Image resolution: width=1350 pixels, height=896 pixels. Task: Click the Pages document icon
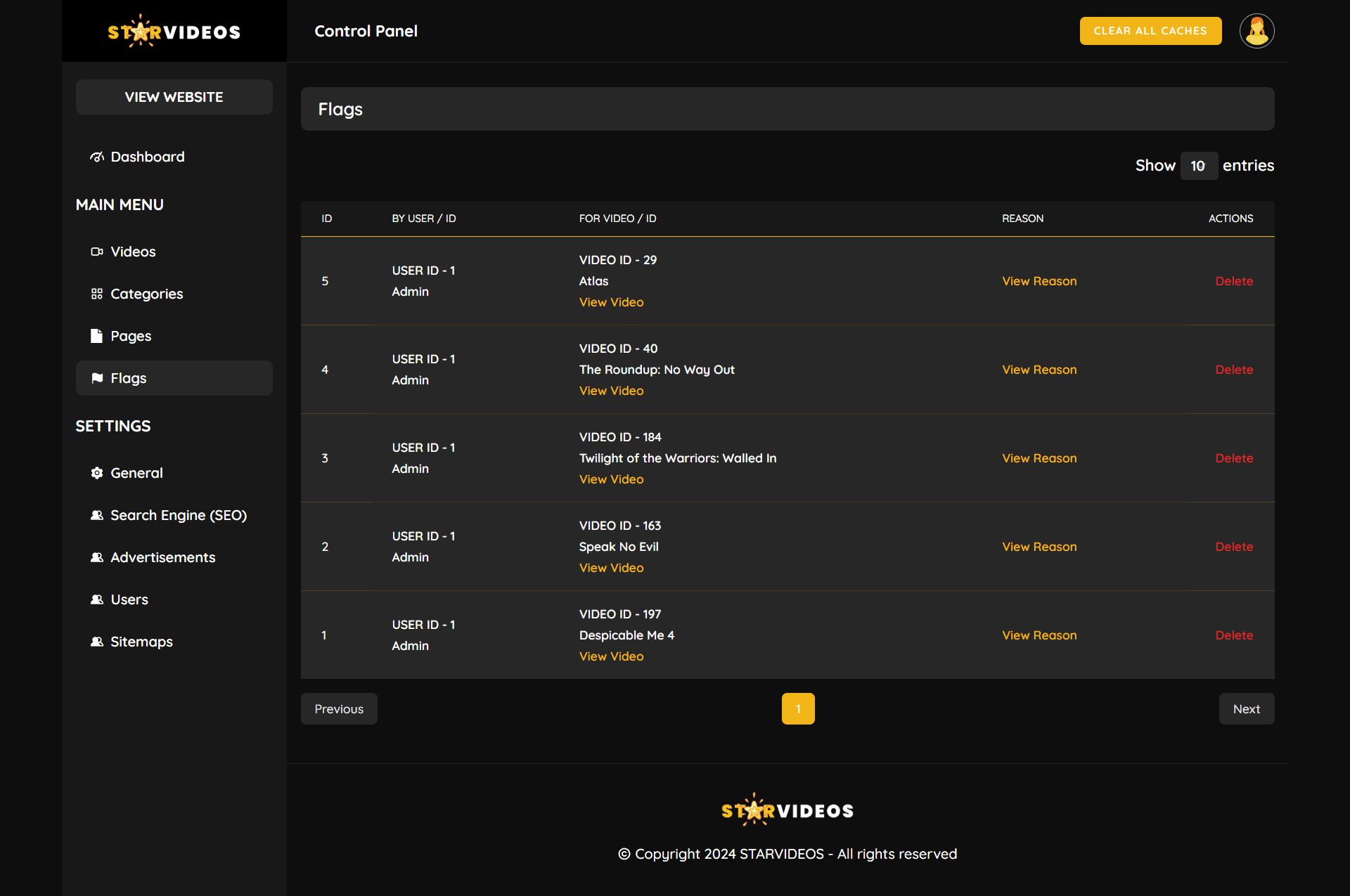click(x=96, y=336)
